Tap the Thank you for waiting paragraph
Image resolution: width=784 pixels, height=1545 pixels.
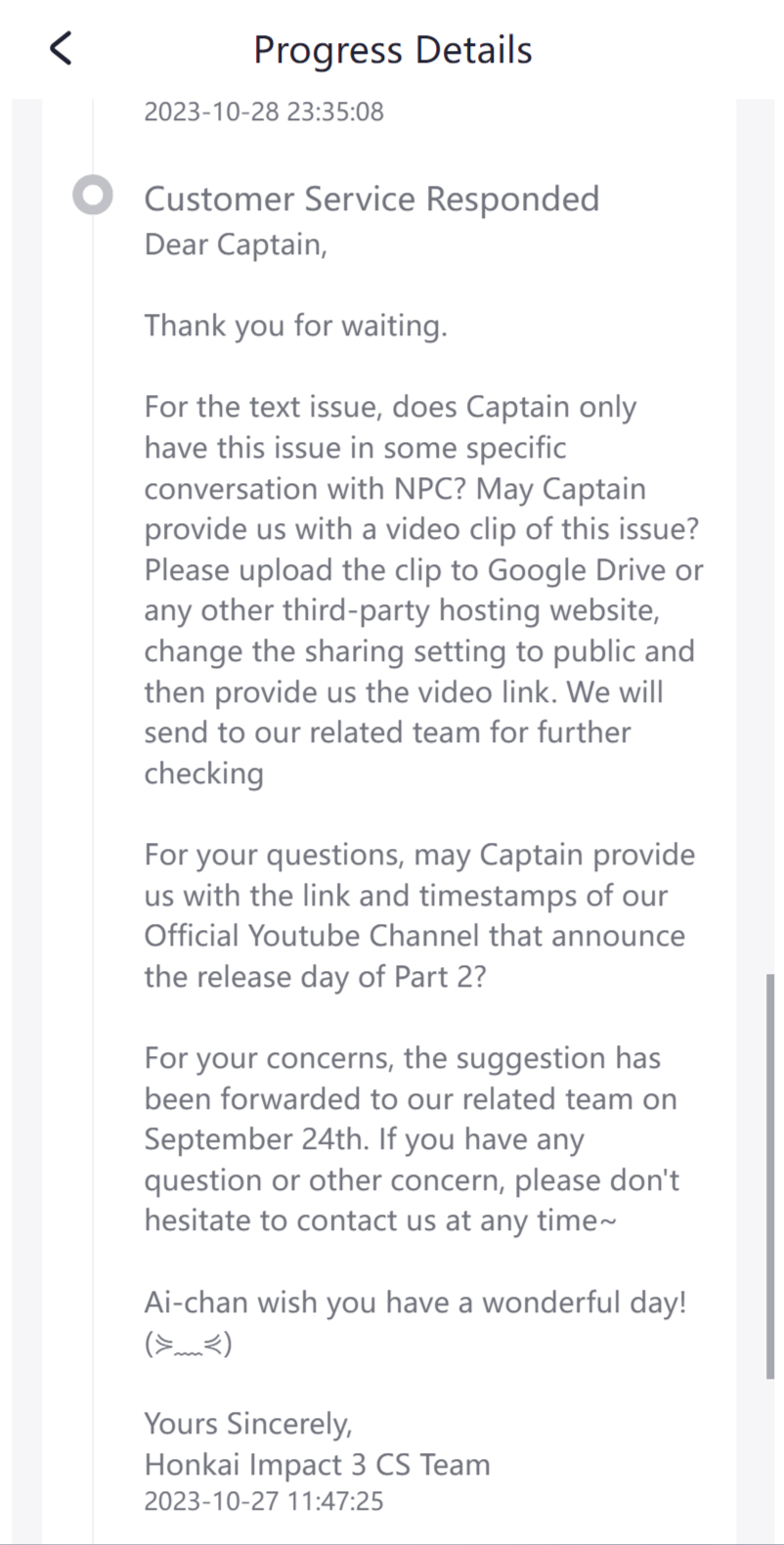296,325
